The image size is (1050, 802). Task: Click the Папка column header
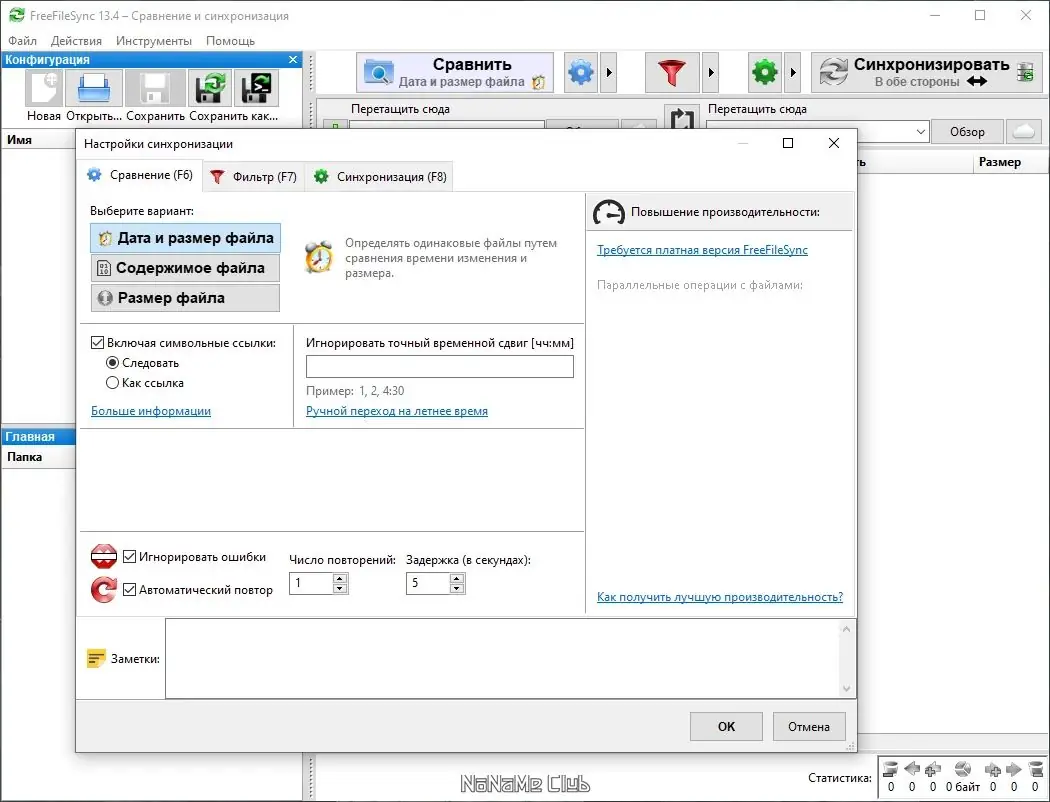38,457
